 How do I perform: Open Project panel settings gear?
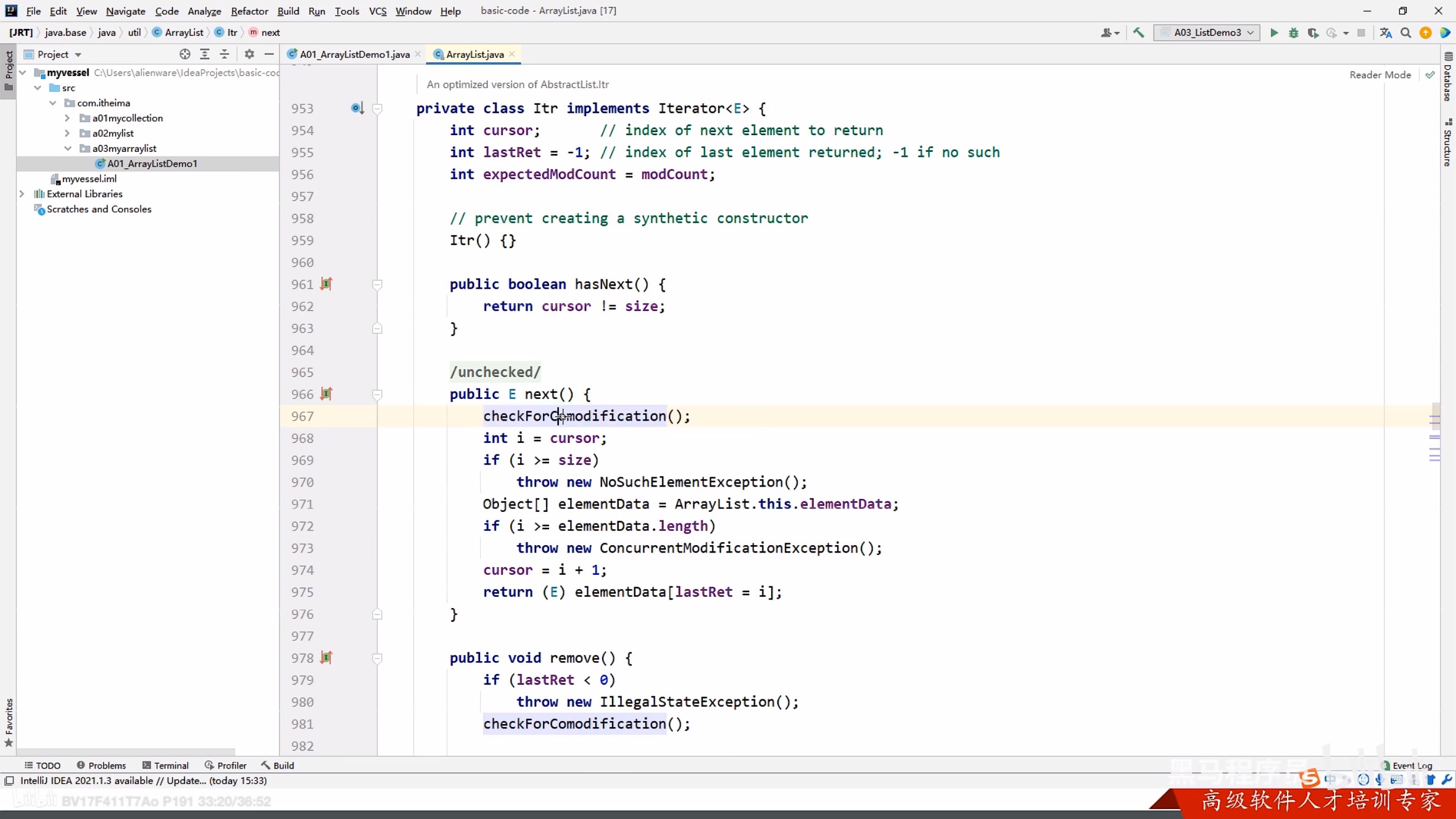click(x=249, y=54)
